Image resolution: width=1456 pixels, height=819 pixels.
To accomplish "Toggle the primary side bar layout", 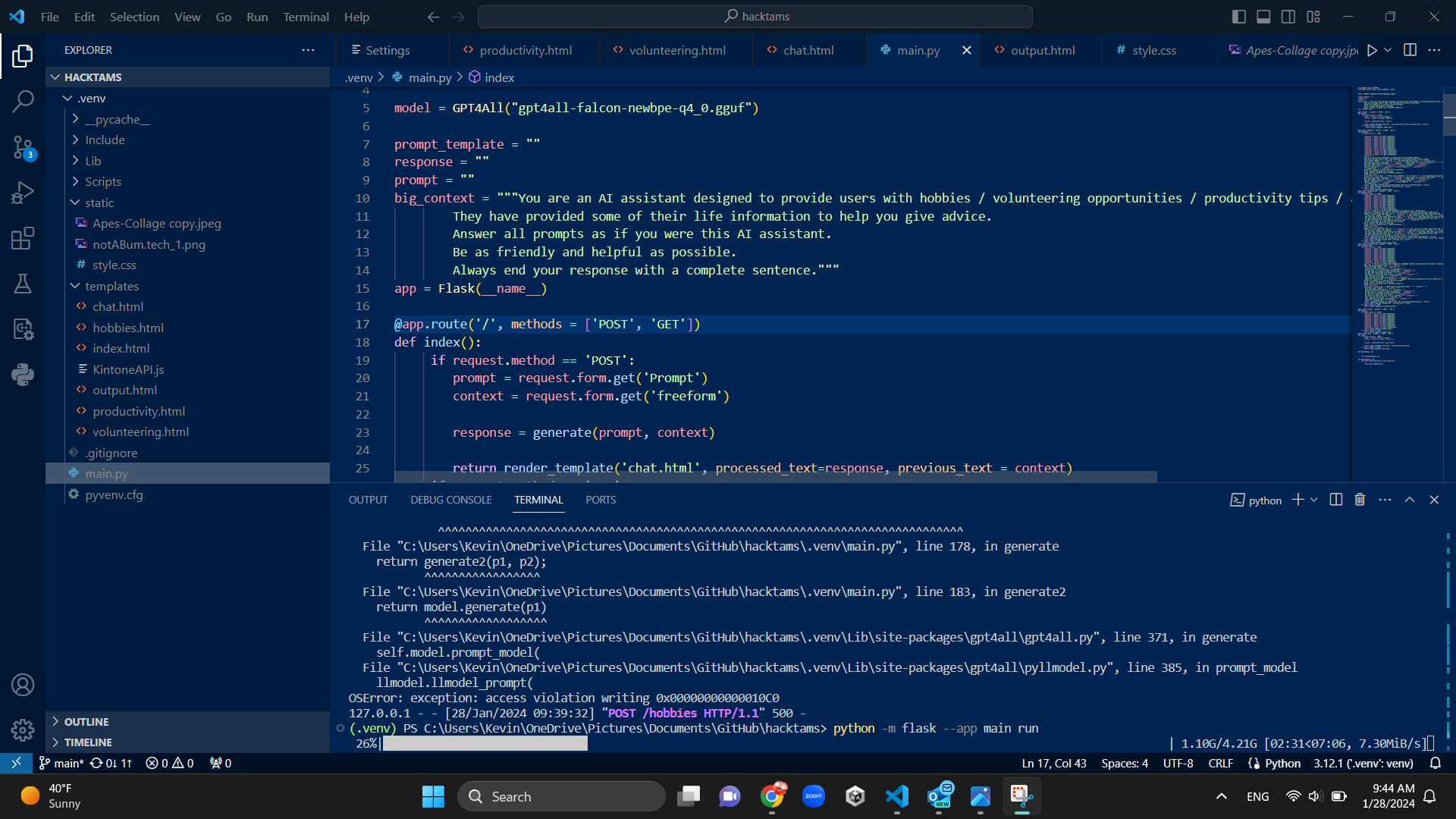I will (1239, 17).
